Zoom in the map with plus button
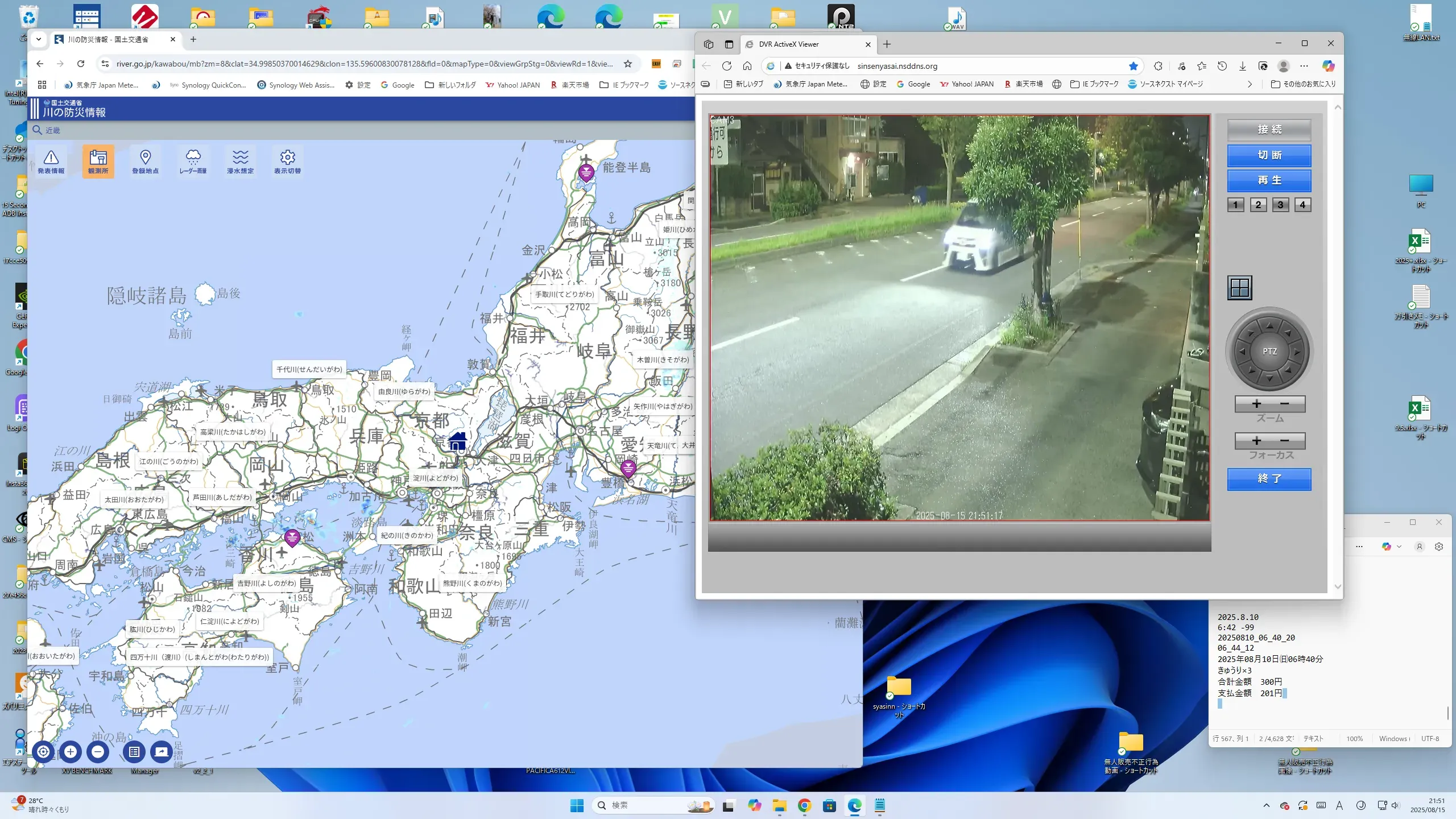 pos(71,752)
